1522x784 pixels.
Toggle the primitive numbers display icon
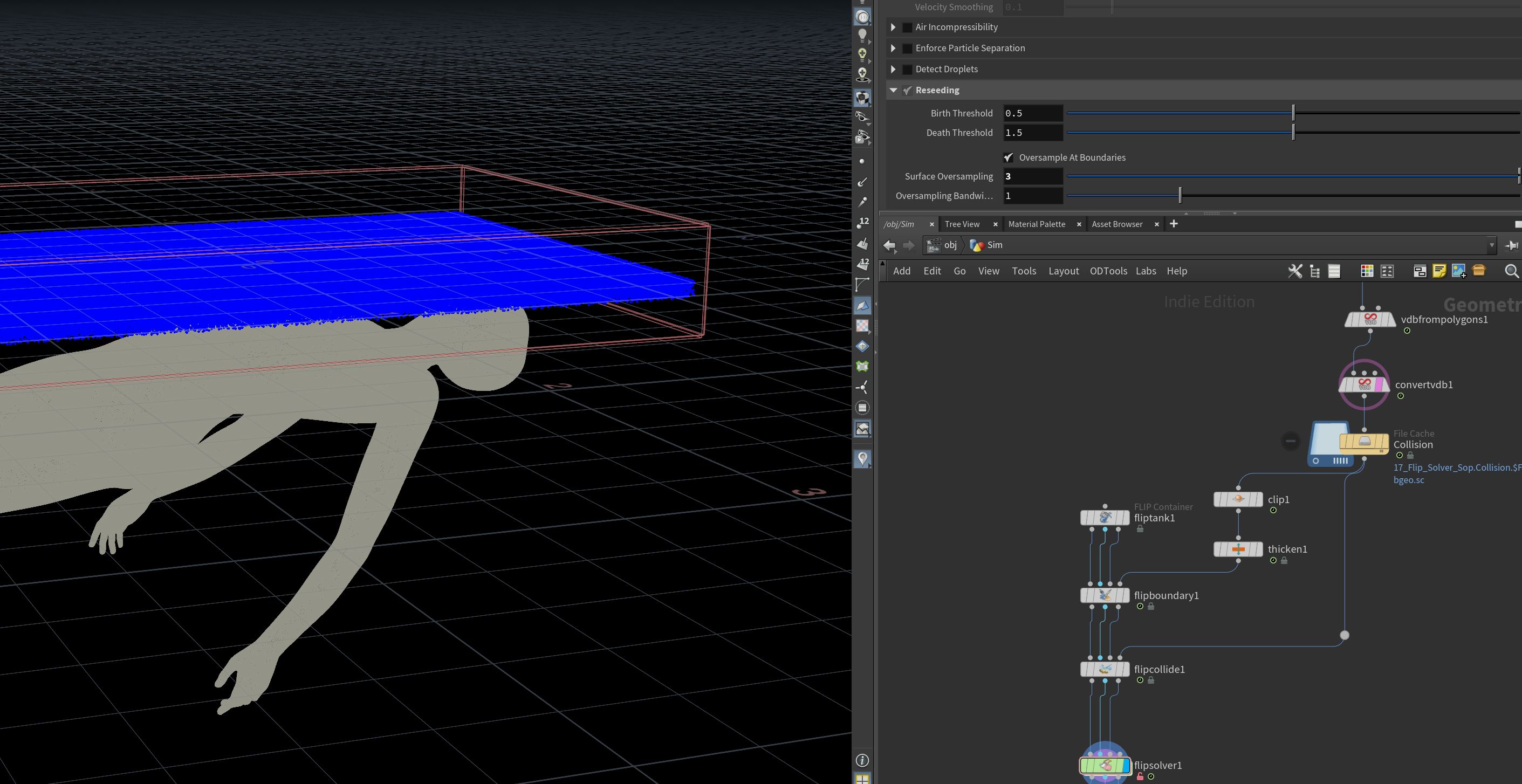click(x=862, y=264)
